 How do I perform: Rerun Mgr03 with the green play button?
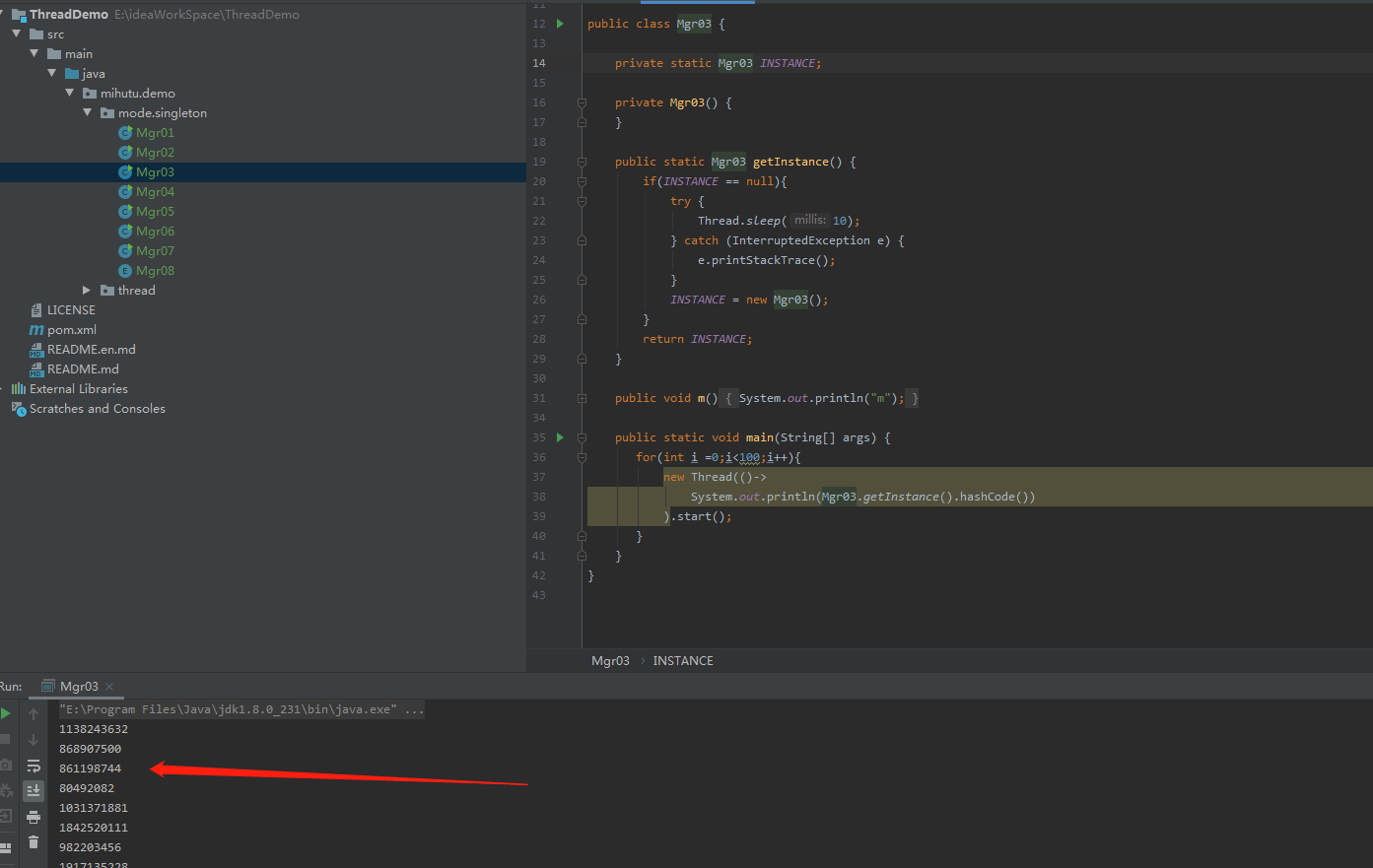6,713
